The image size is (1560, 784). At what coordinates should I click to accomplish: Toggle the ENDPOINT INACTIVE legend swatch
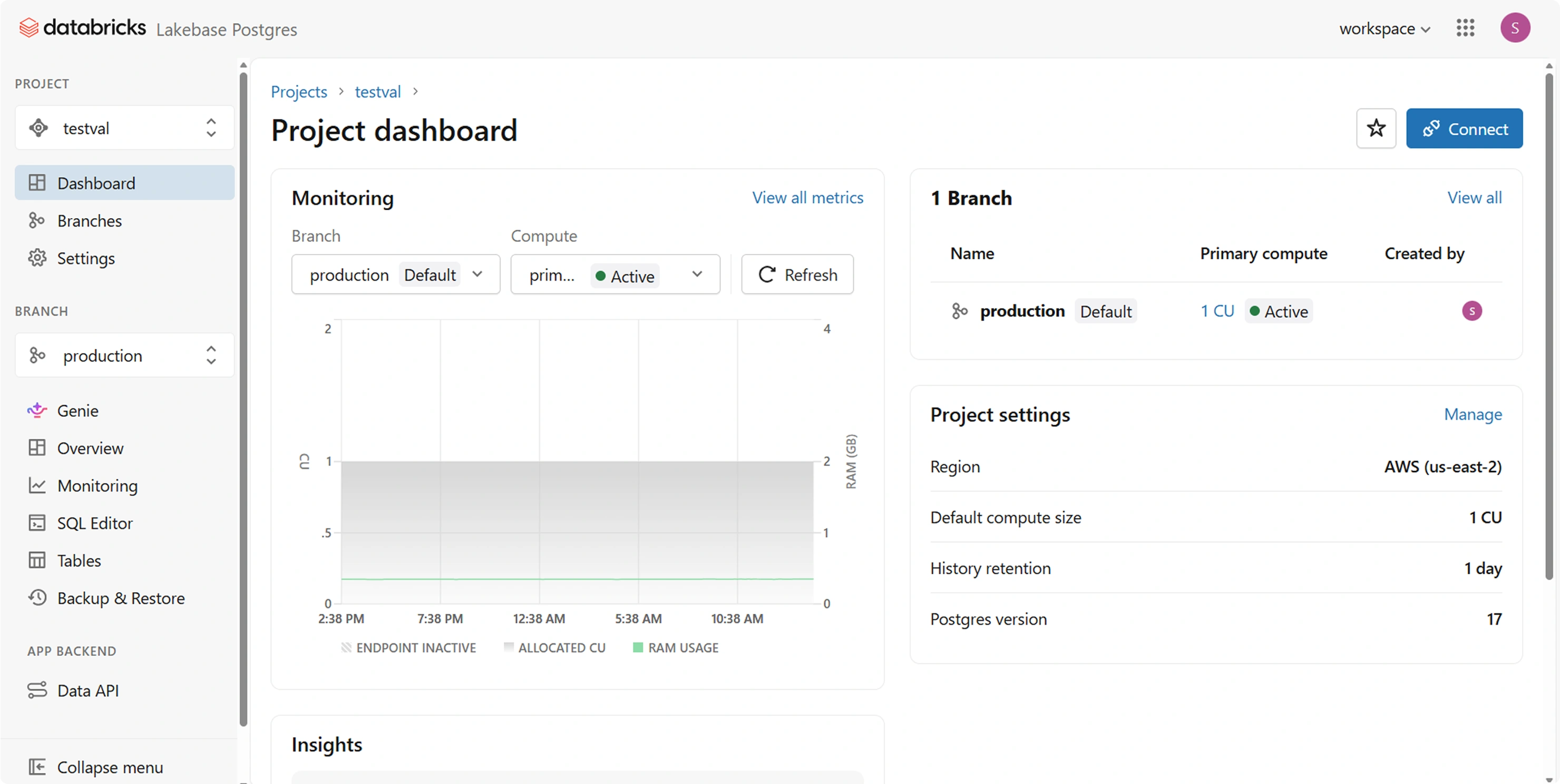tap(346, 648)
